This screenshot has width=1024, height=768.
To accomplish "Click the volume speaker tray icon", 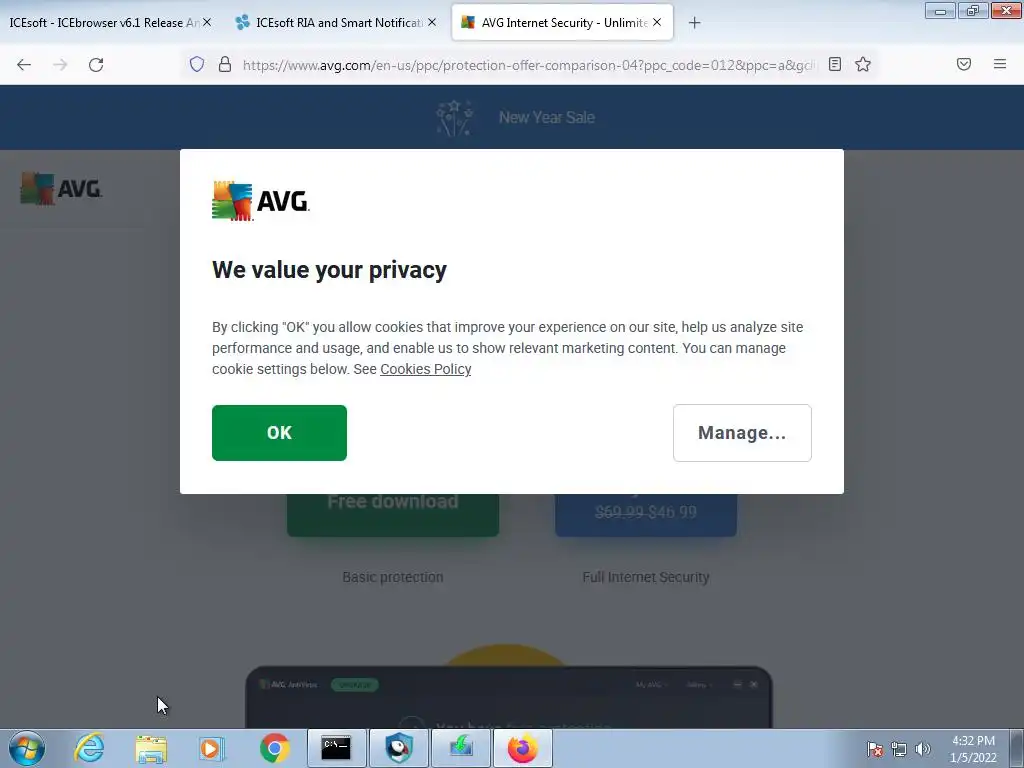I will [923, 749].
